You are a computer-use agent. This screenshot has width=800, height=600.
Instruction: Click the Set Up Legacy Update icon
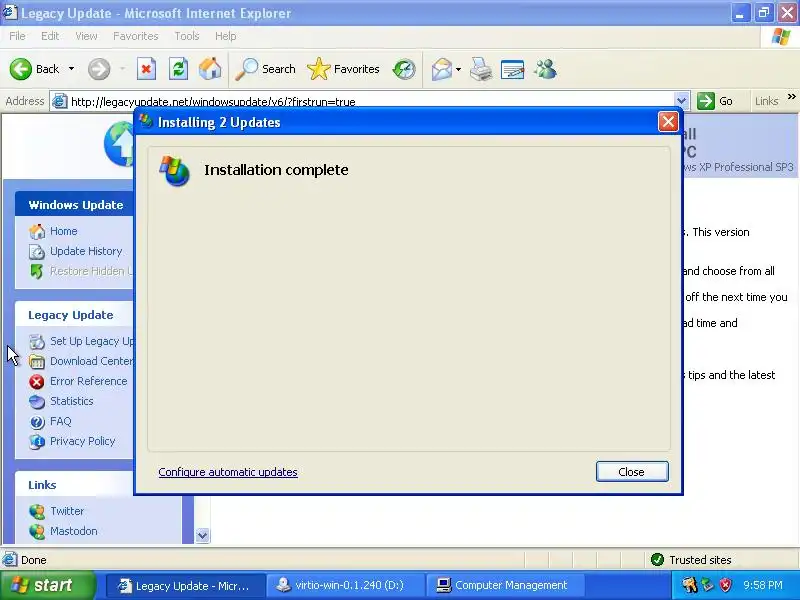coord(37,341)
